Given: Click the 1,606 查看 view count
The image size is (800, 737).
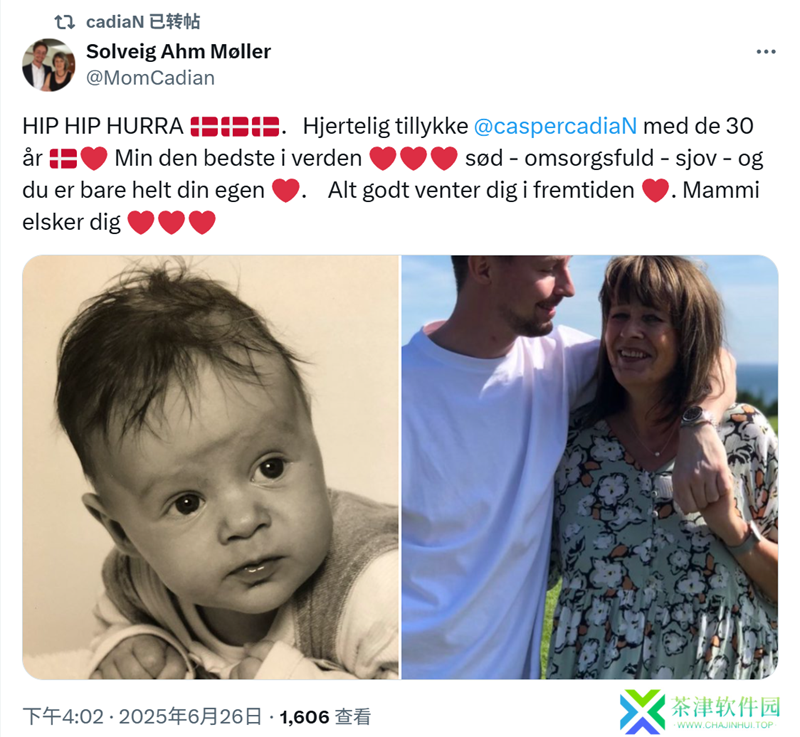Looking at the screenshot, I should tap(325, 717).
